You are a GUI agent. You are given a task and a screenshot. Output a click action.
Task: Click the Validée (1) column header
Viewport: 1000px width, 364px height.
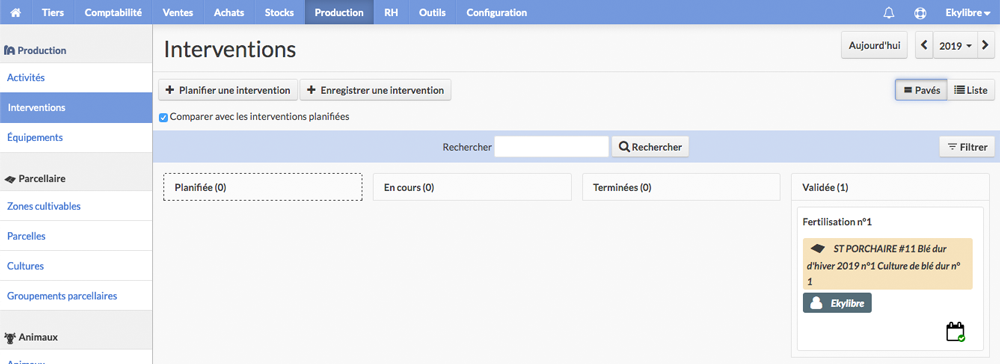(890, 187)
